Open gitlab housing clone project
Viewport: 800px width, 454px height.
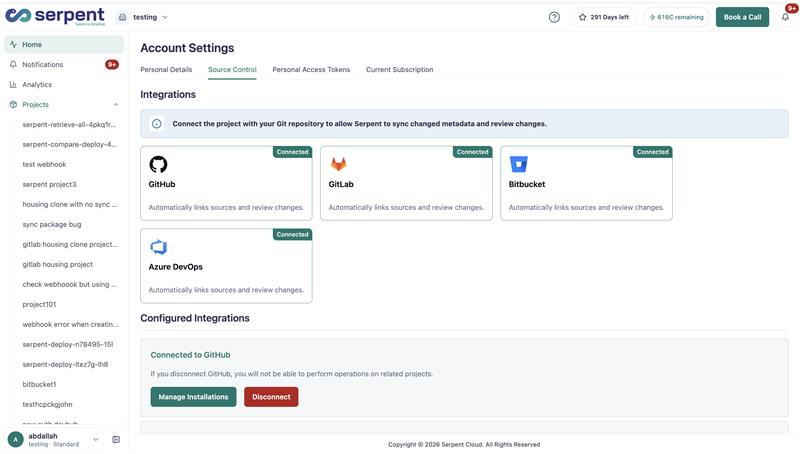tap(69, 244)
